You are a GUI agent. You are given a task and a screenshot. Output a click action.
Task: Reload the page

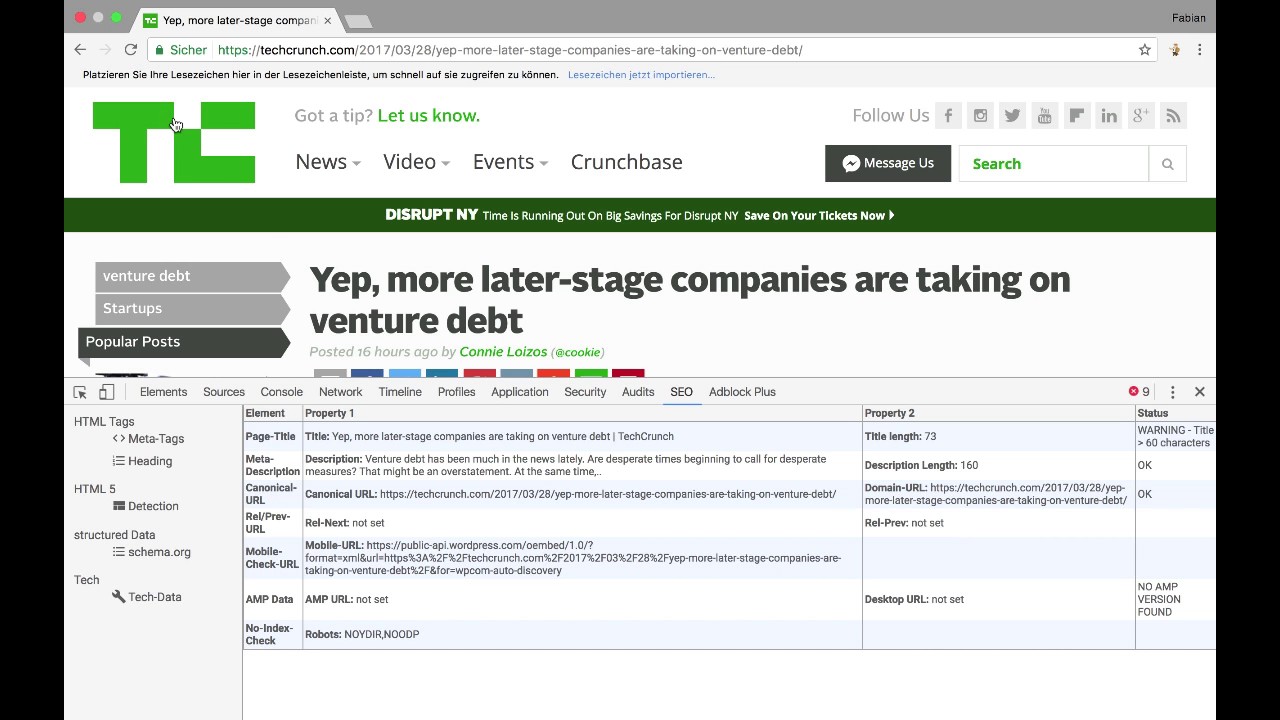tap(131, 50)
